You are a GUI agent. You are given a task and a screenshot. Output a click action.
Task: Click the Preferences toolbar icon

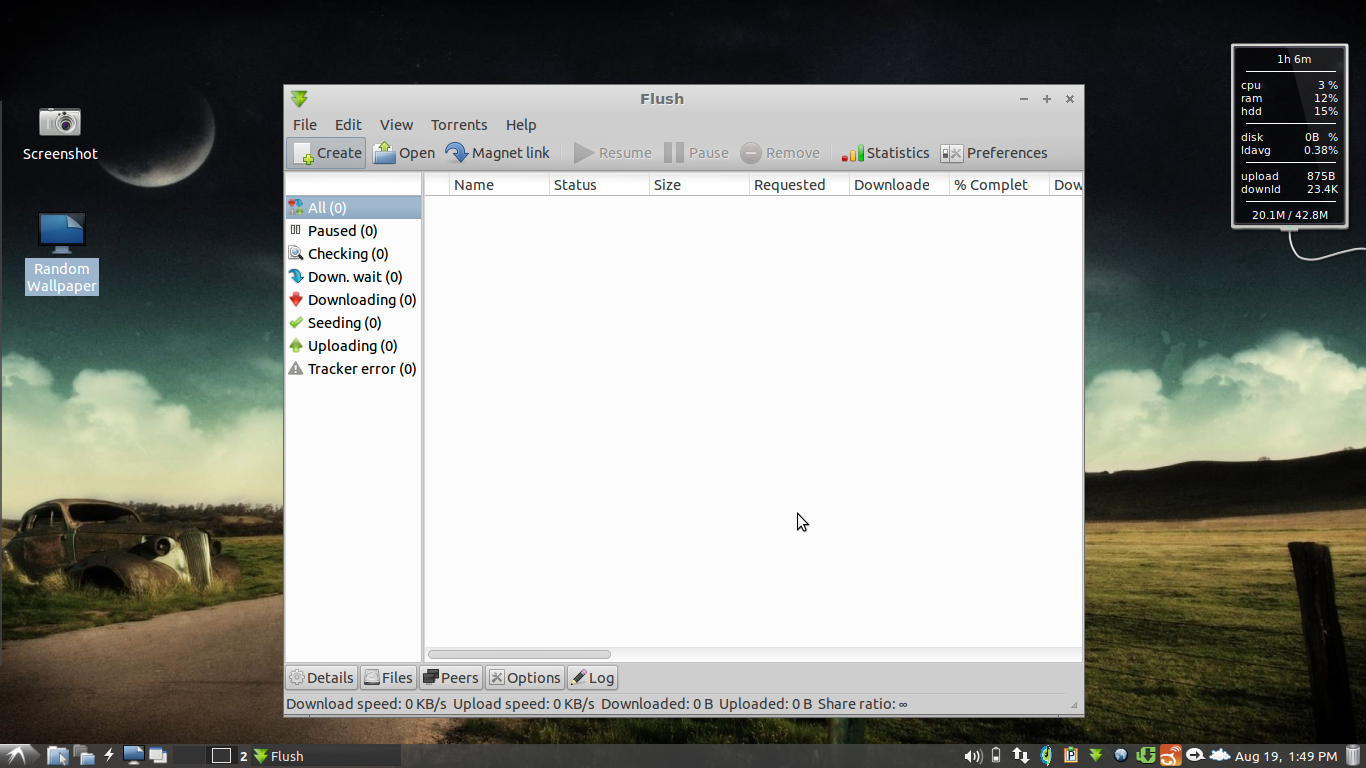(994, 152)
